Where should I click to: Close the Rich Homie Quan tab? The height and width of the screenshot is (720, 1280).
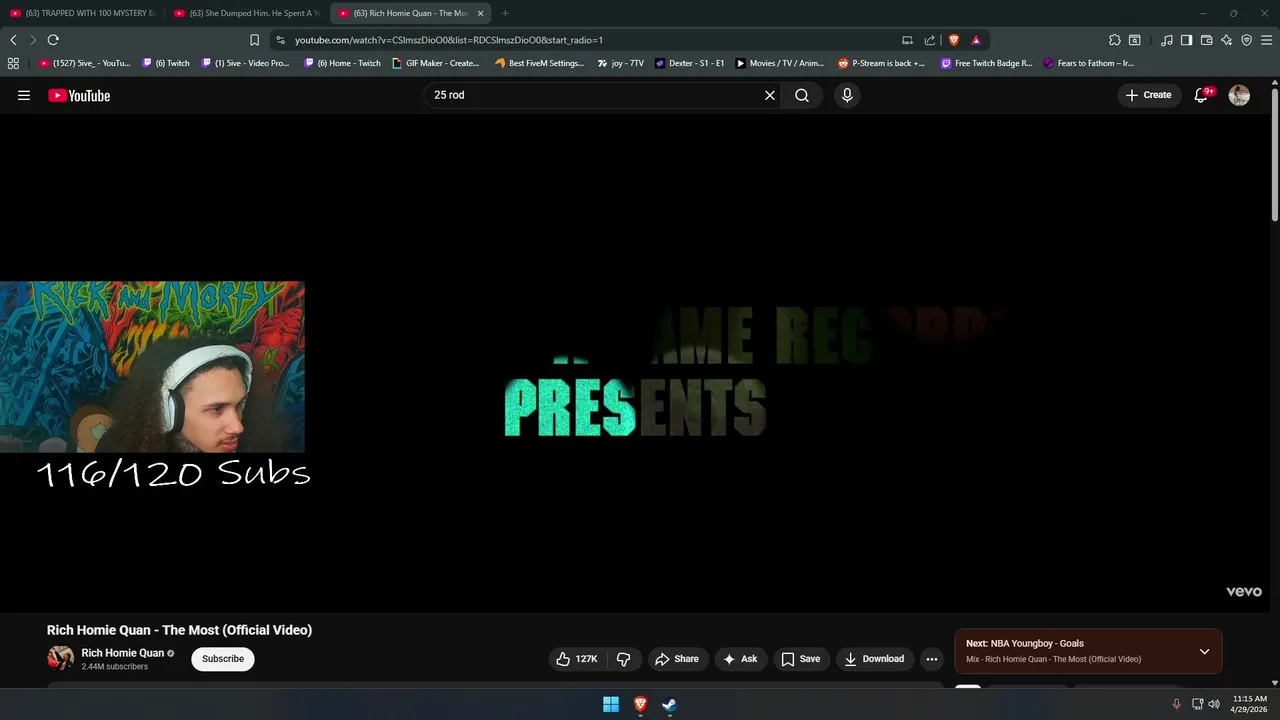coord(480,13)
